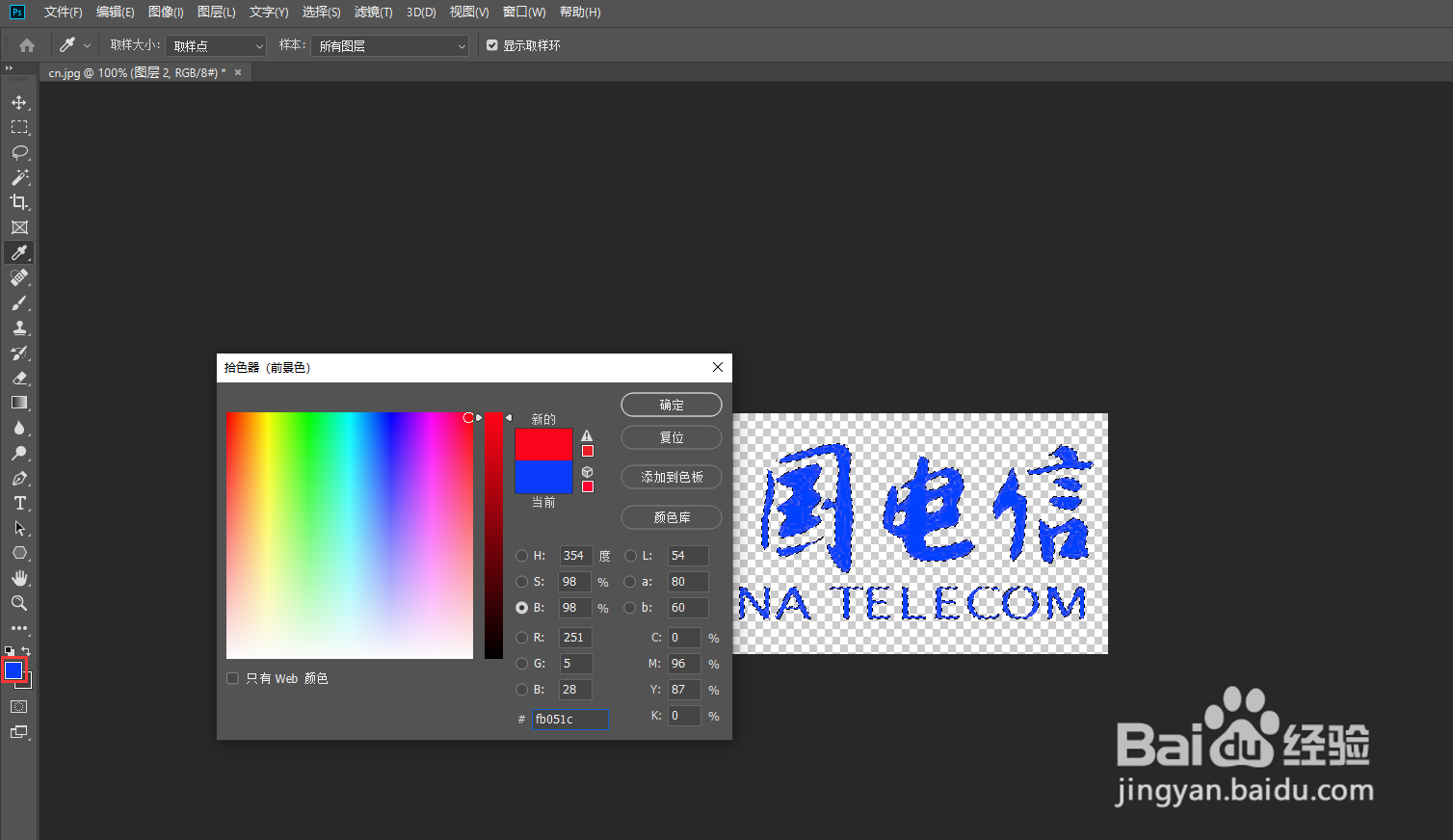Click 确定 button in color picker
The height and width of the screenshot is (840, 1453).
click(x=672, y=405)
